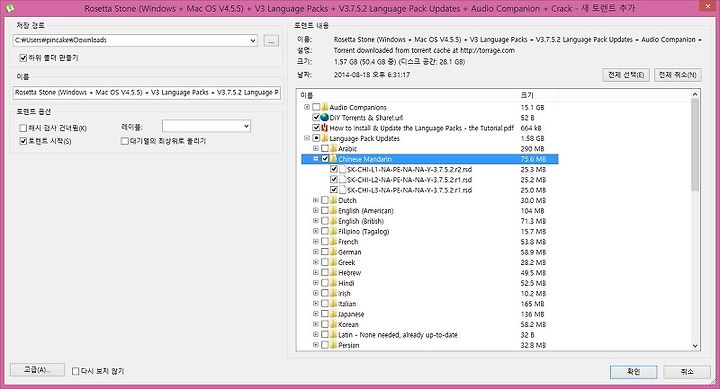
Task: Click the torrent name input field
Action: tap(146, 92)
